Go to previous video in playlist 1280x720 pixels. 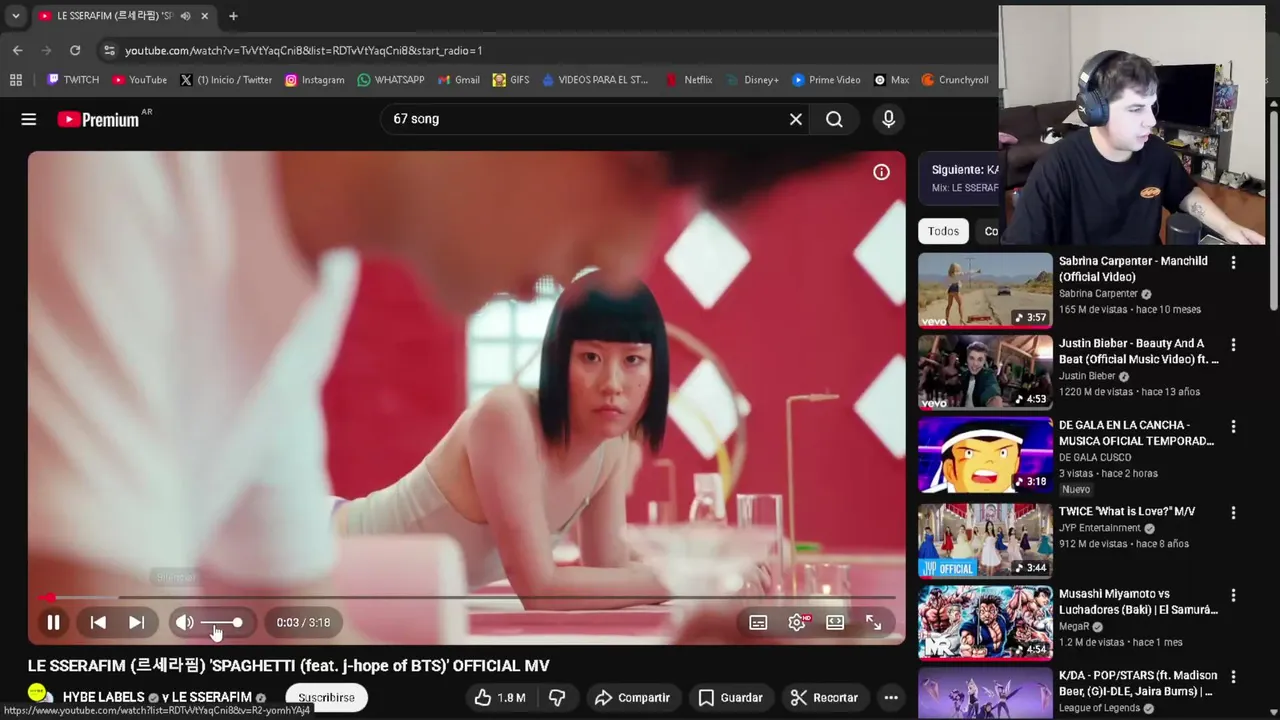pyautogui.click(x=98, y=622)
